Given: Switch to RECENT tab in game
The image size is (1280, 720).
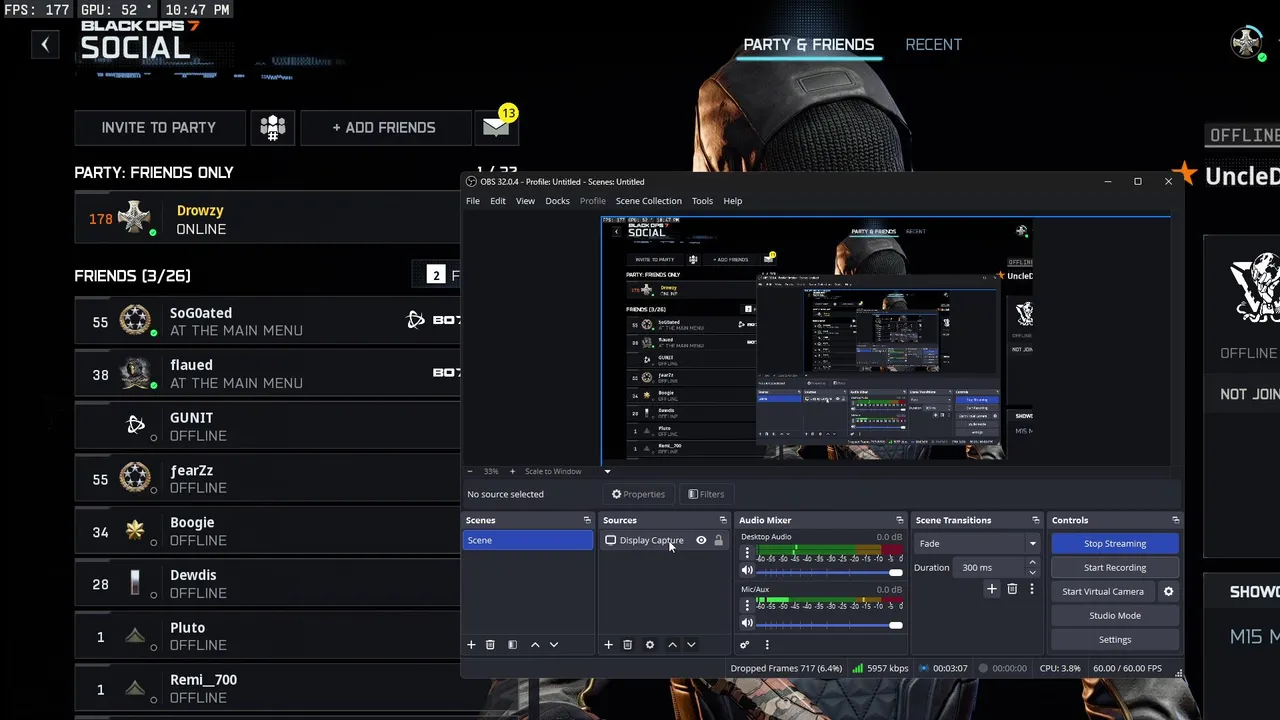Looking at the screenshot, I should pos(933,44).
